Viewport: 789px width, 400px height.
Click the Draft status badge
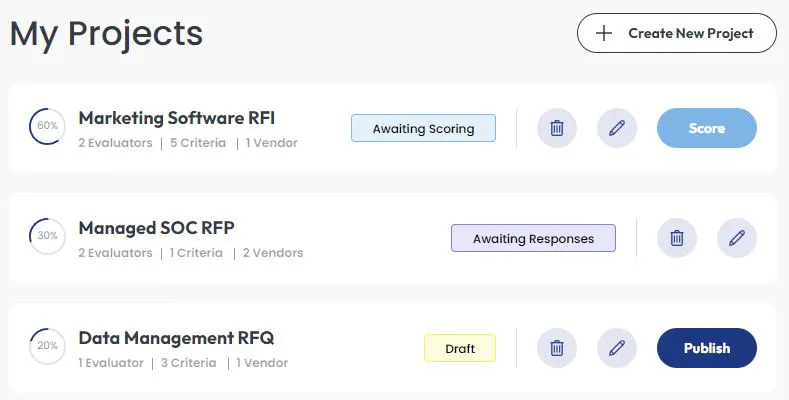[460, 348]
